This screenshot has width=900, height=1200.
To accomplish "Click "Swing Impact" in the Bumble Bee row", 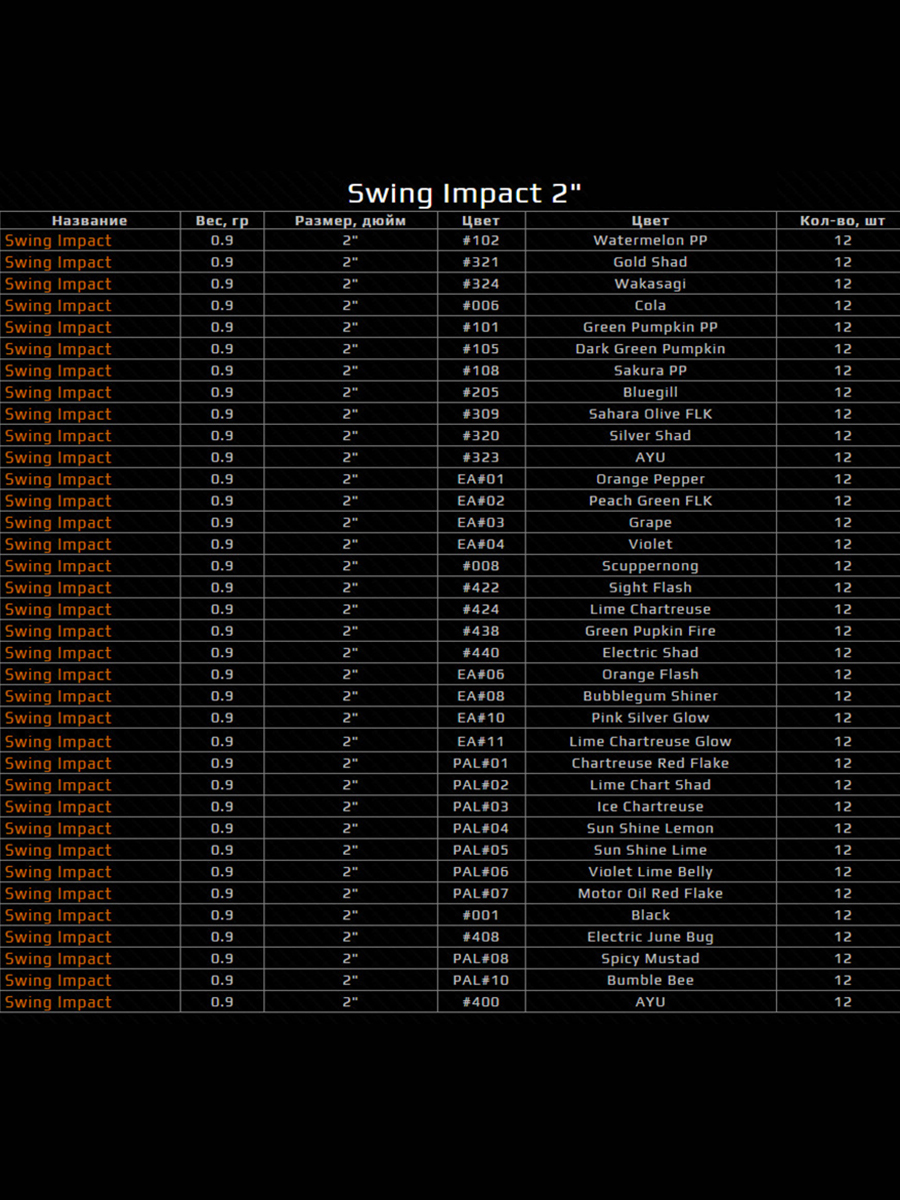I will (x=58, y=981).
